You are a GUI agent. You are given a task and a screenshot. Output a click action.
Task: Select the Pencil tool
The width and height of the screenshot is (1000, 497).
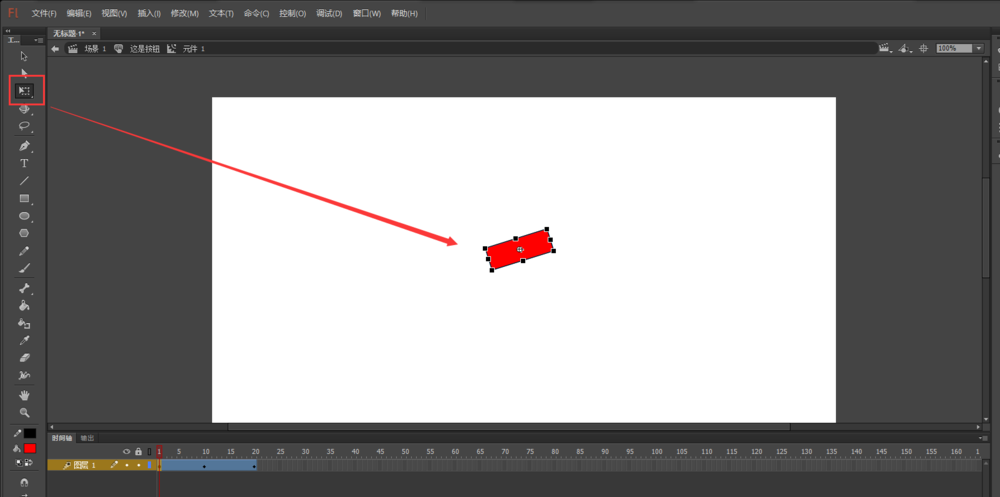24,251
